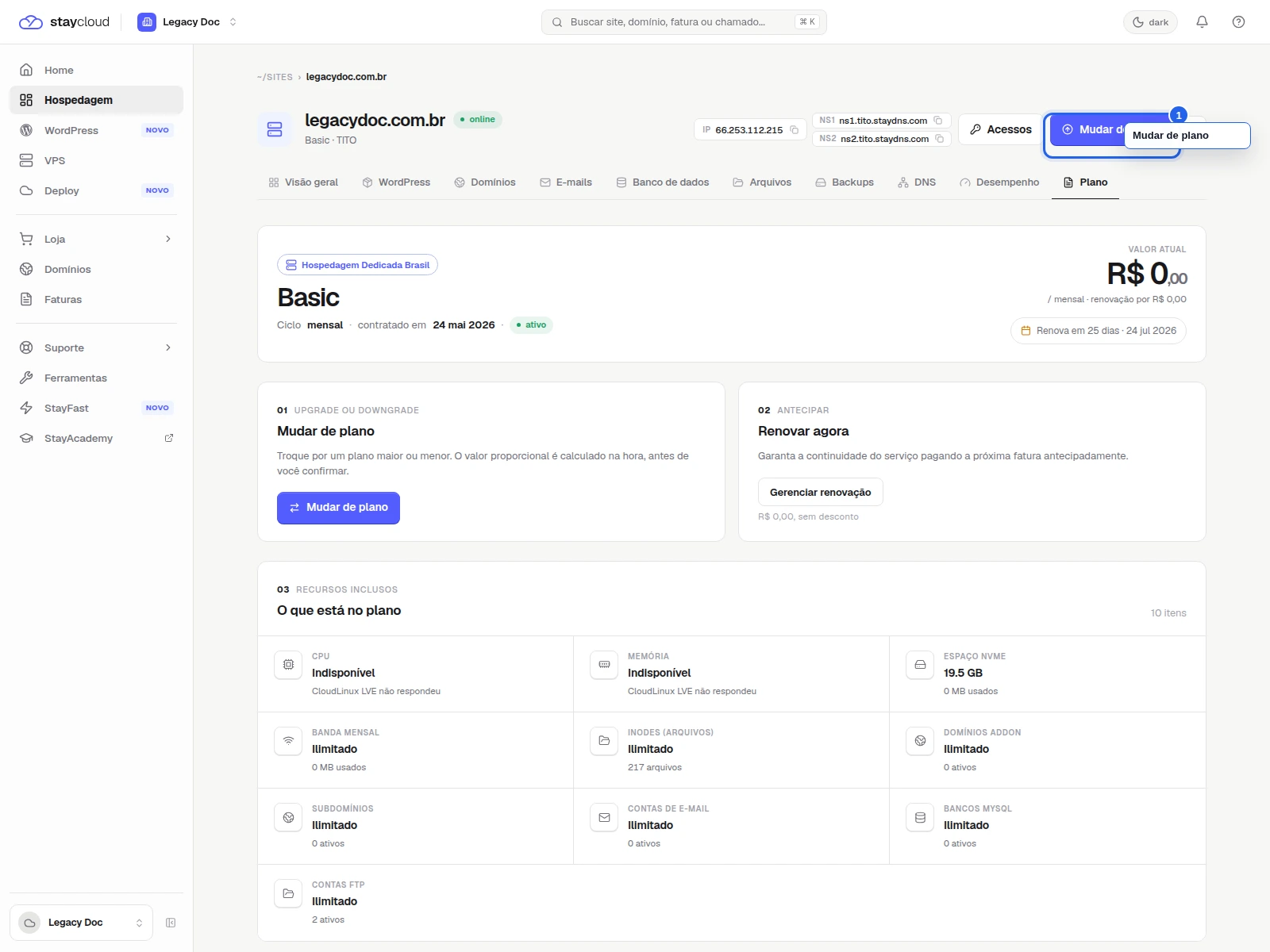Click the Renova em 25 dias pill
Image resolution: width=1270 pixels, height=952 pixels.
tap(1099, 331)
